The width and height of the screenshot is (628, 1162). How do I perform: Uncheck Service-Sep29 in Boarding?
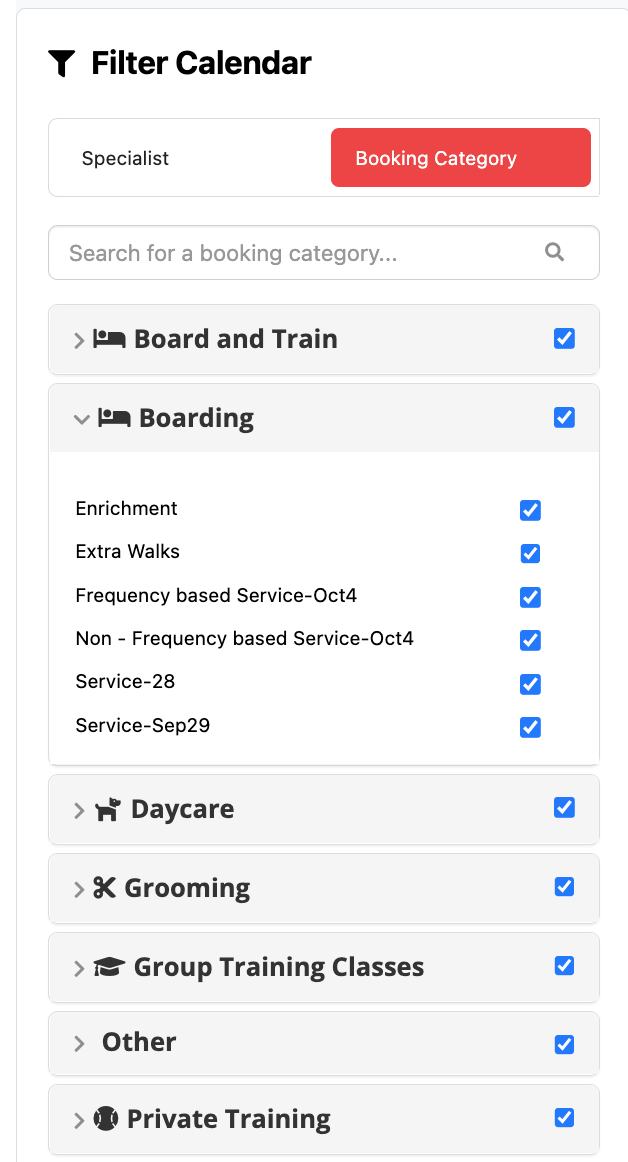[x=530, y=727]
